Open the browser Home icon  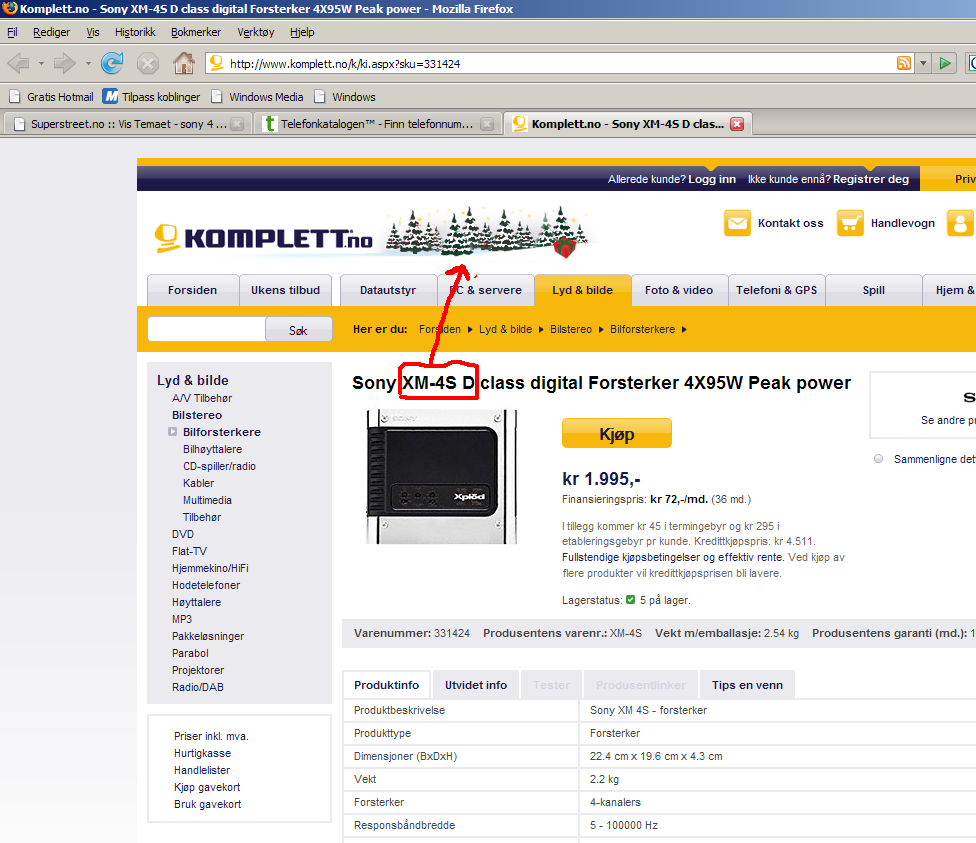tap(184, 63)
